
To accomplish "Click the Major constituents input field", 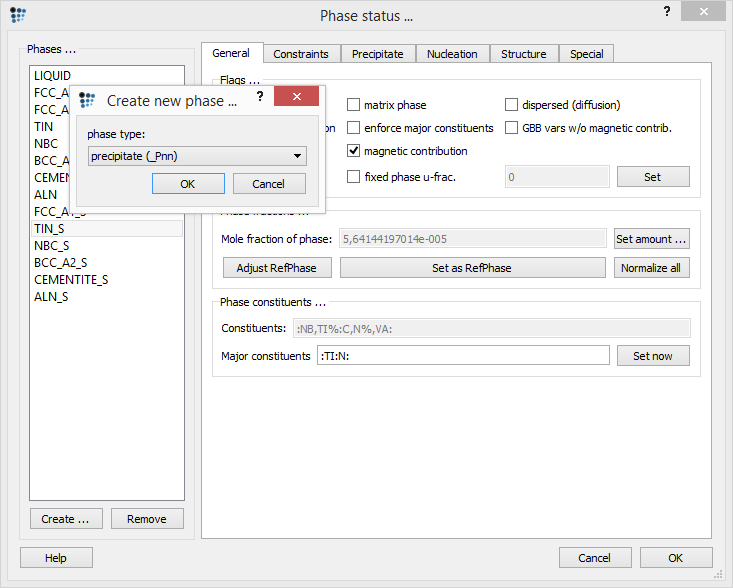I will click(x=462, y=356).
